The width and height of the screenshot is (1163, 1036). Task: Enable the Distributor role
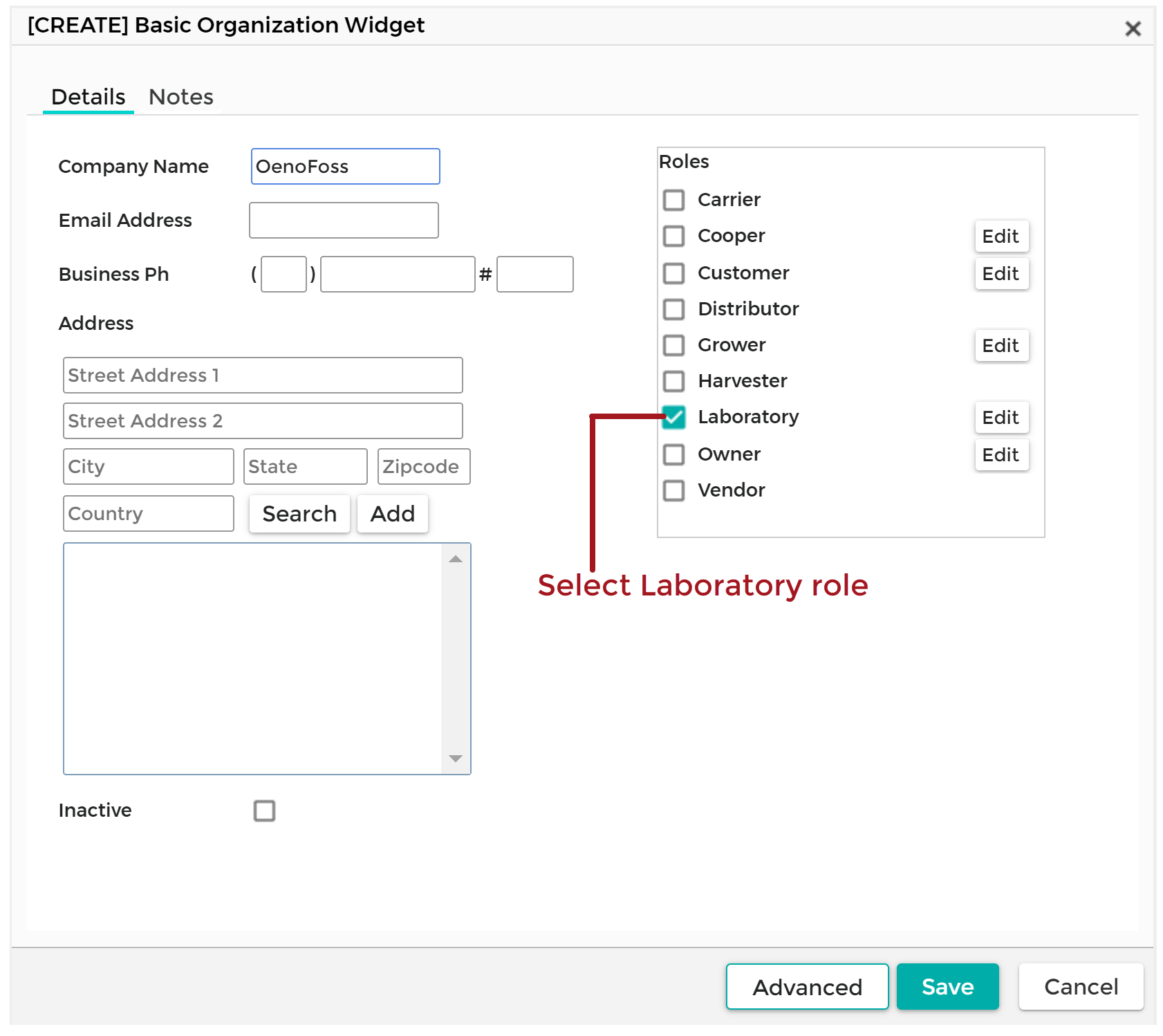point(673,309)
